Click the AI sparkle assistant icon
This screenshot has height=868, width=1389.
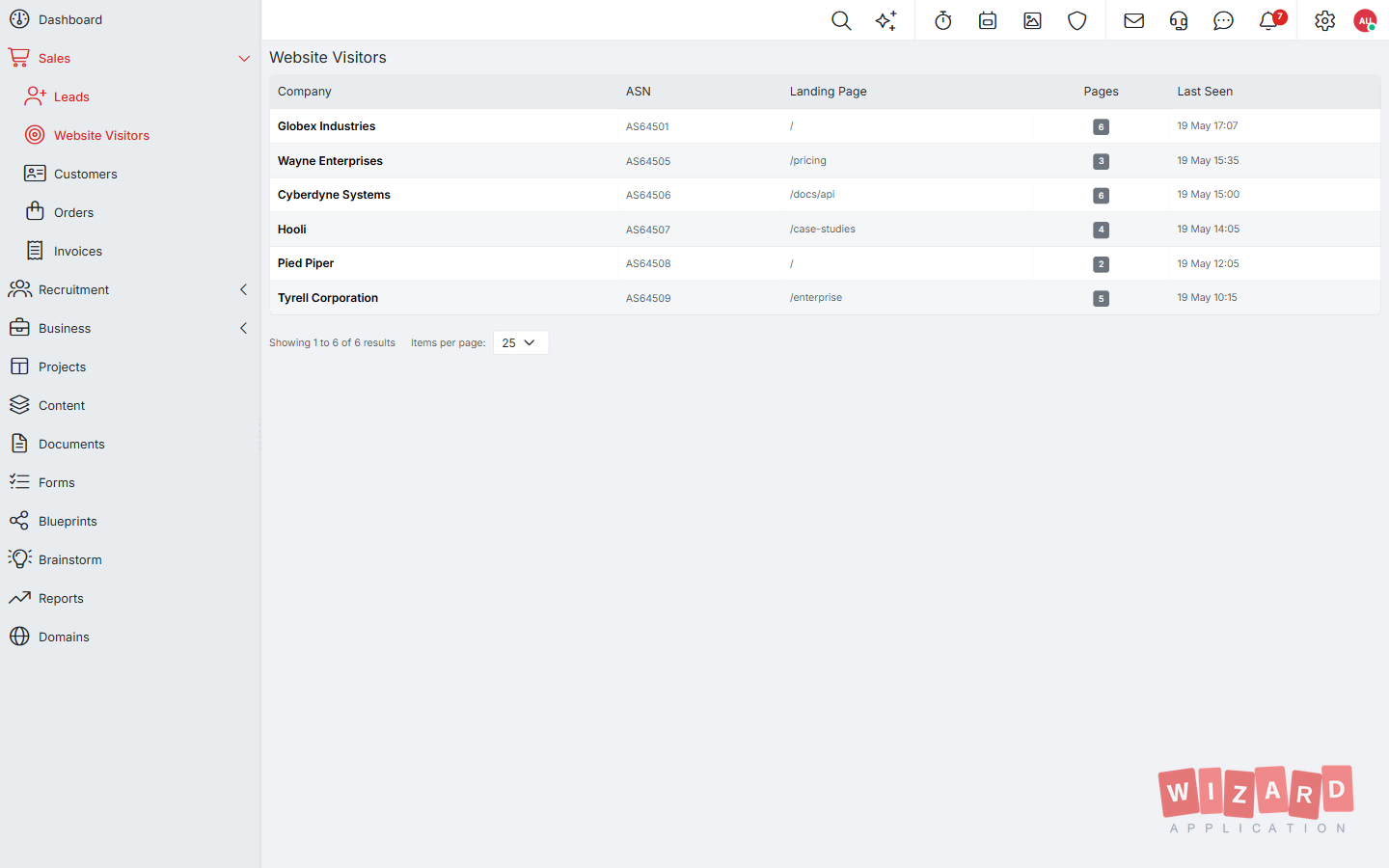(886, 20)
